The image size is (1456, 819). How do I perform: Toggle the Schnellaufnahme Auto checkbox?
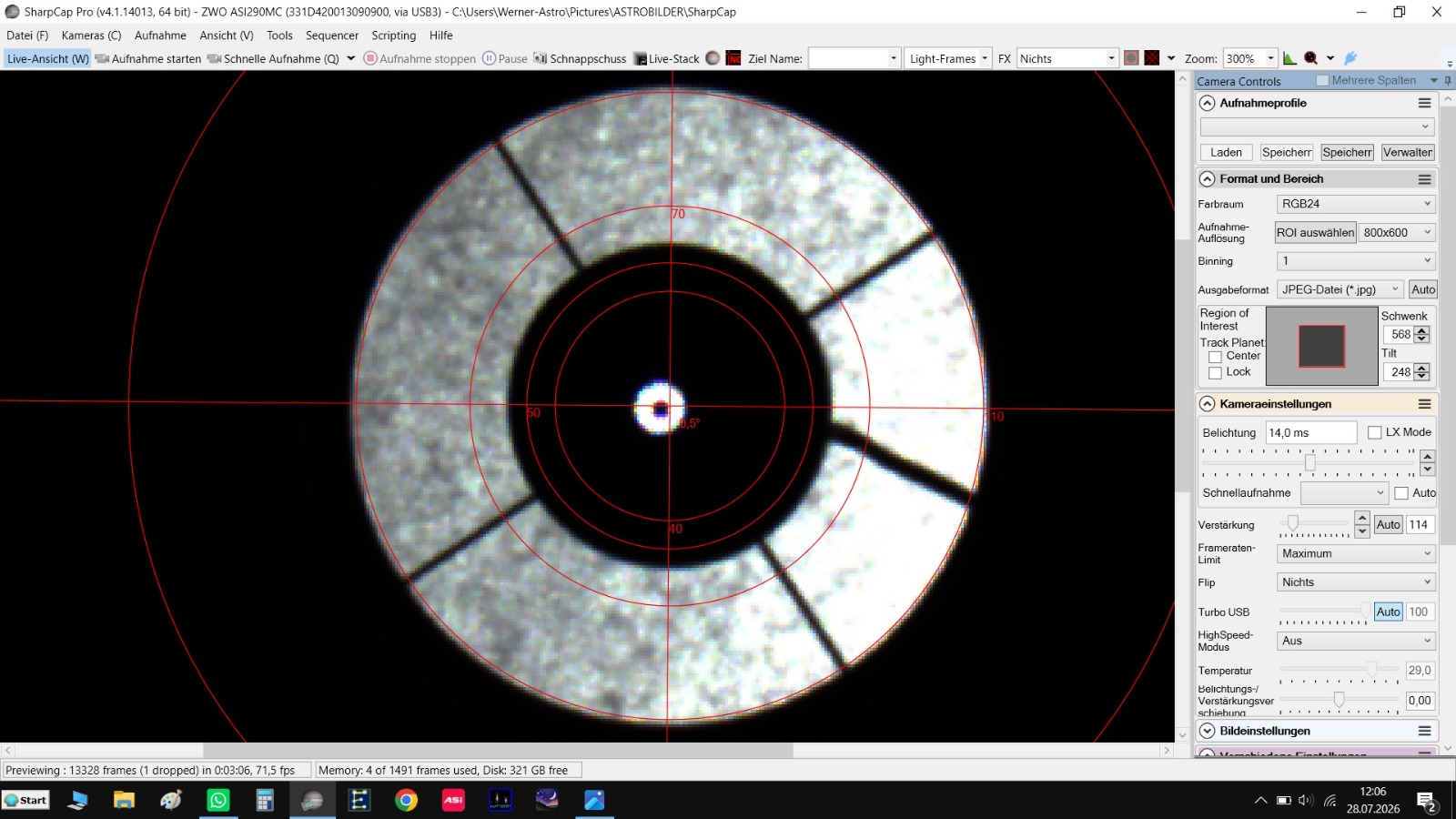(1401, 493)
